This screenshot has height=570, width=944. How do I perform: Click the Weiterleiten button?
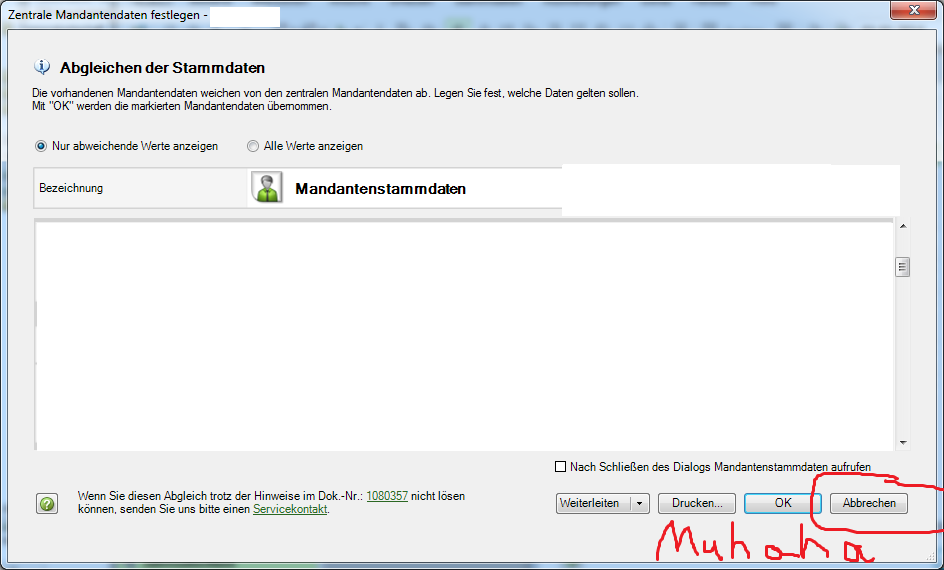591,503
